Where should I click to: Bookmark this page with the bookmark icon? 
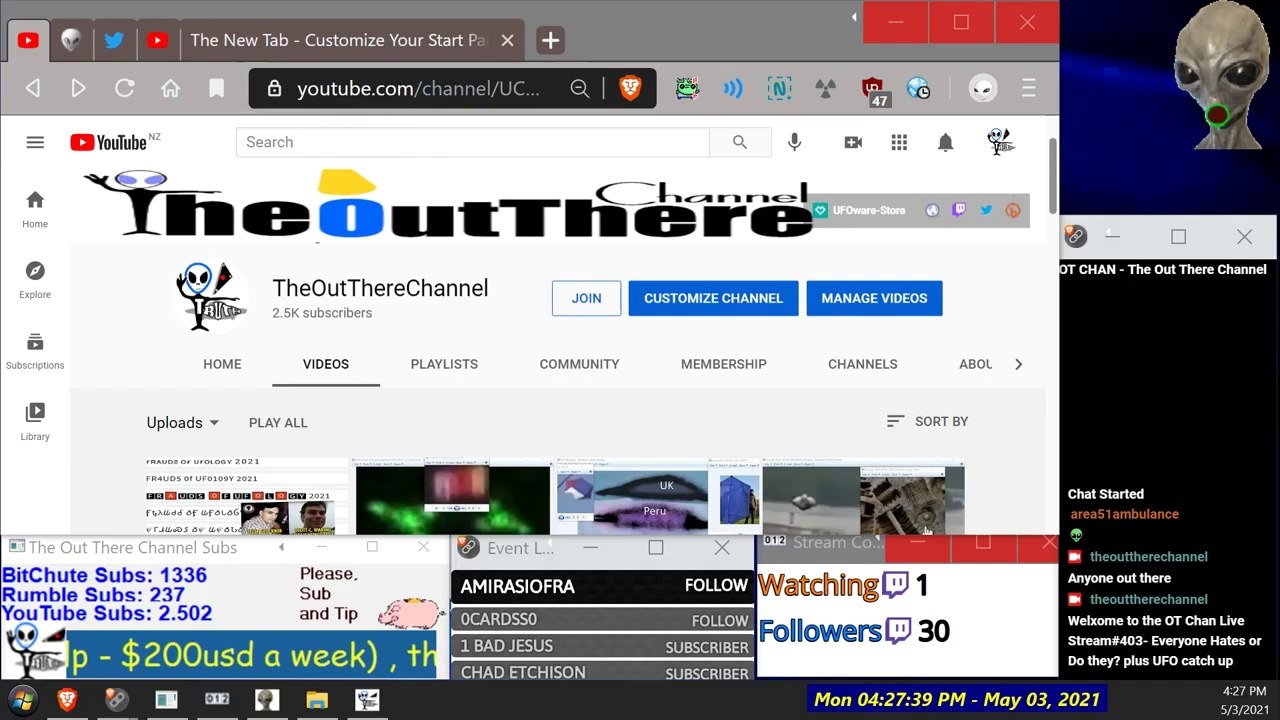216,89
